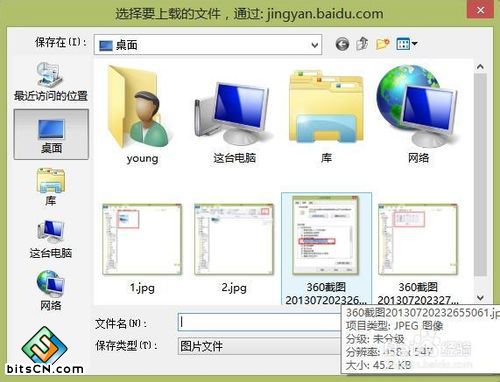Click the 2.jpg file name text

(x=234, y=287)
